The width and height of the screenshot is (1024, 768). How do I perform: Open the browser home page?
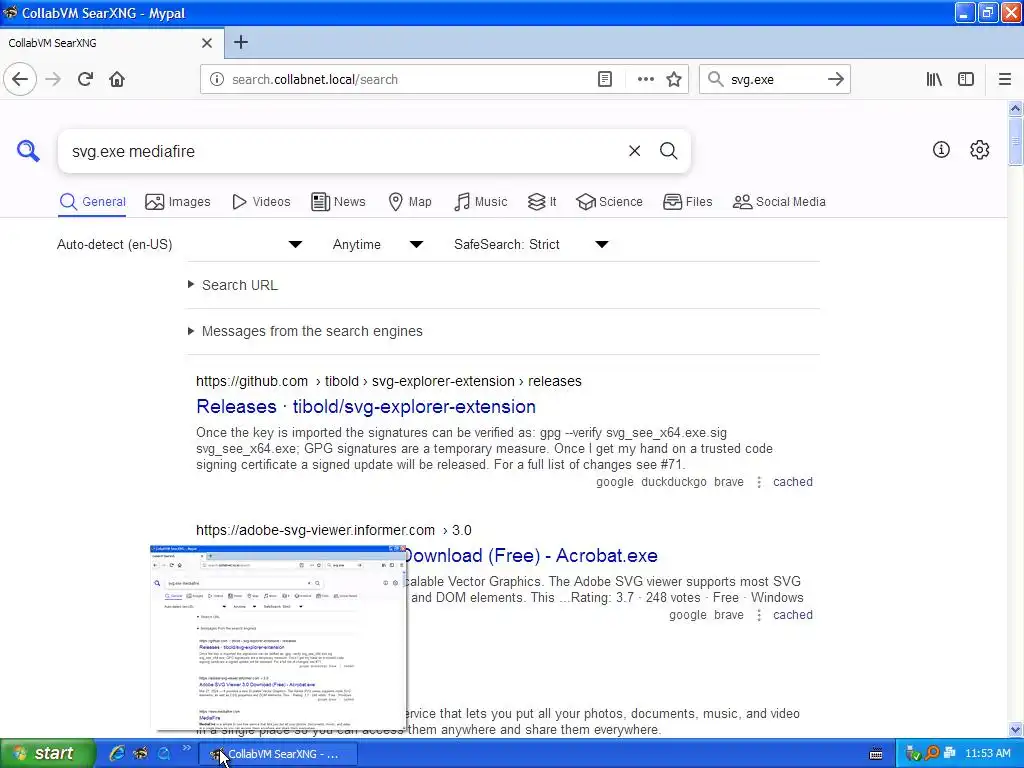tap(117, 79)
